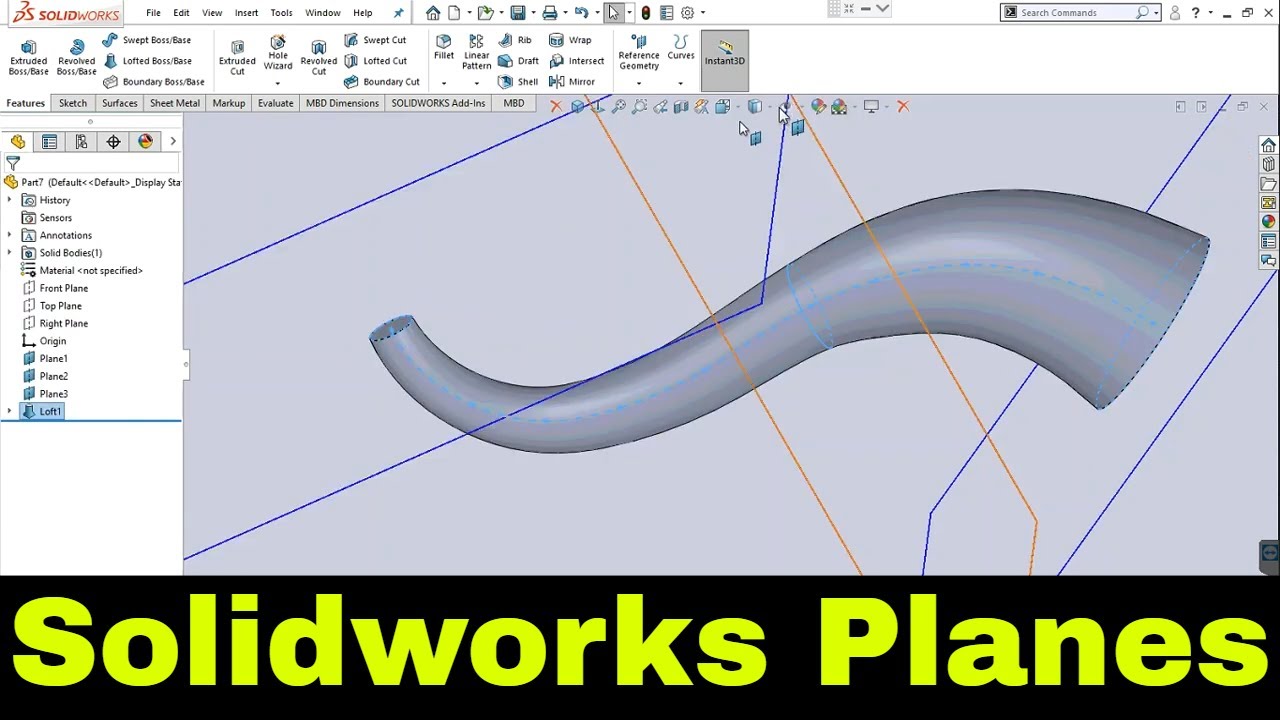Show more manager tabs with chevron arrow
Screen dimensions: 1280x720
[x=173, y=142]
